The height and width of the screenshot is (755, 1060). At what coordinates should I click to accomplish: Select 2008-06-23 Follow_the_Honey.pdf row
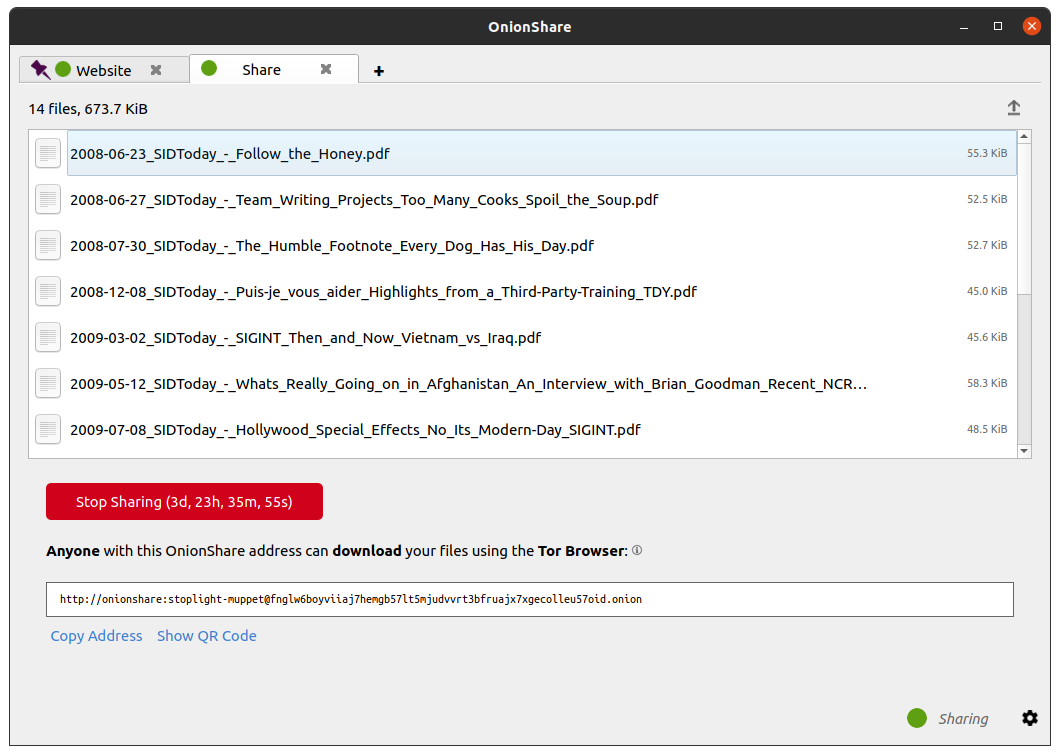coord(523,153)
